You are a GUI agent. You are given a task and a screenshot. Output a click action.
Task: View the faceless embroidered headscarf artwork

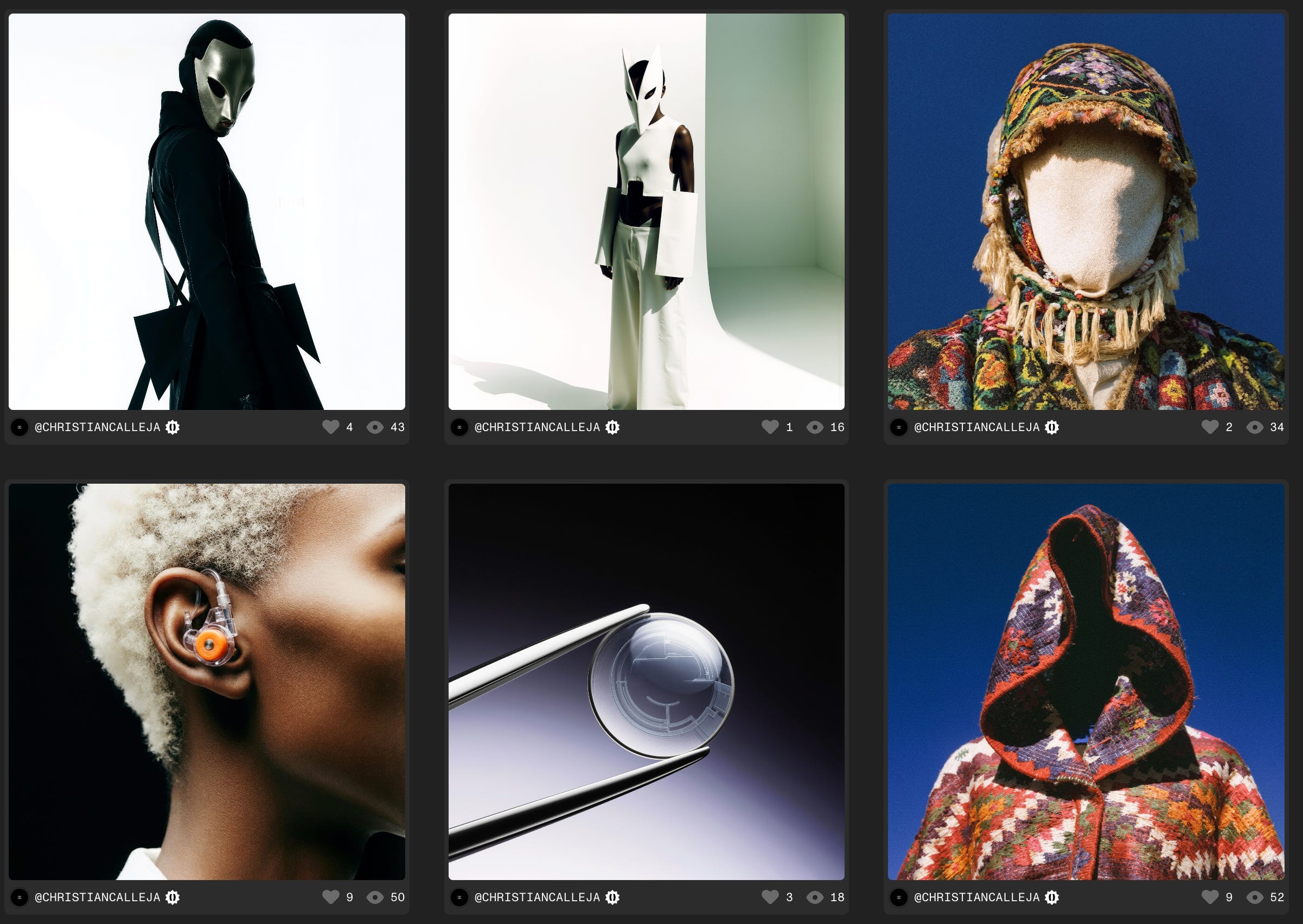tap(1085, 211)
